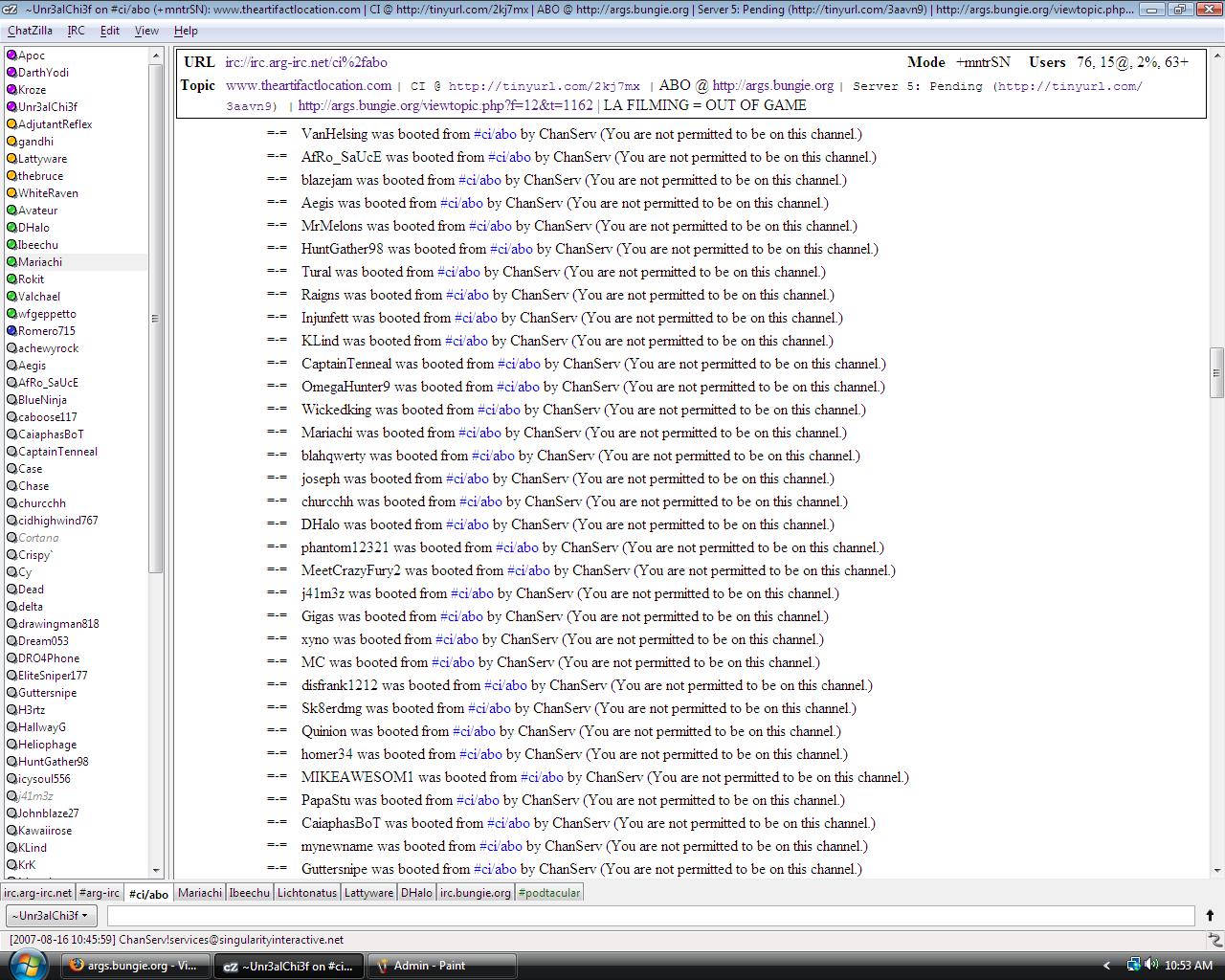
Task: Click #ci/abo link in VanHelsing boot line
Action: 496,134
